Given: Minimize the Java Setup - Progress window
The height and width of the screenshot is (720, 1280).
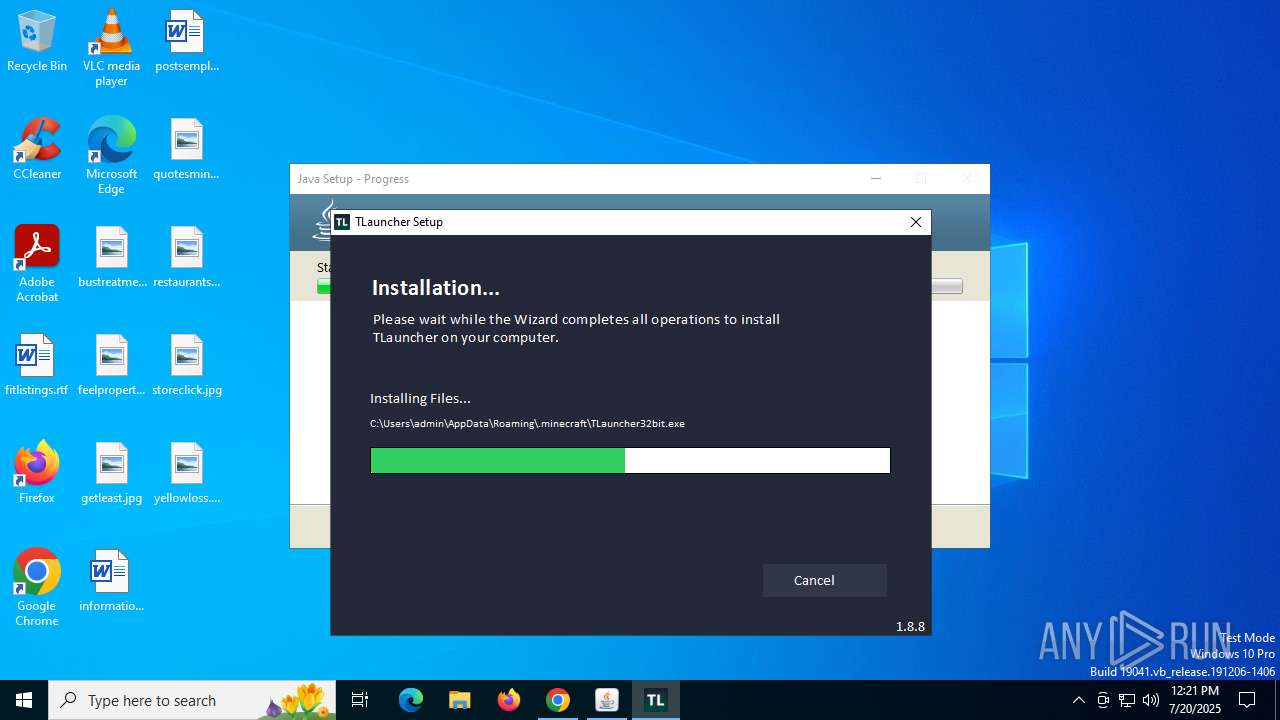Looking at the screenshot, I should 876,179.
